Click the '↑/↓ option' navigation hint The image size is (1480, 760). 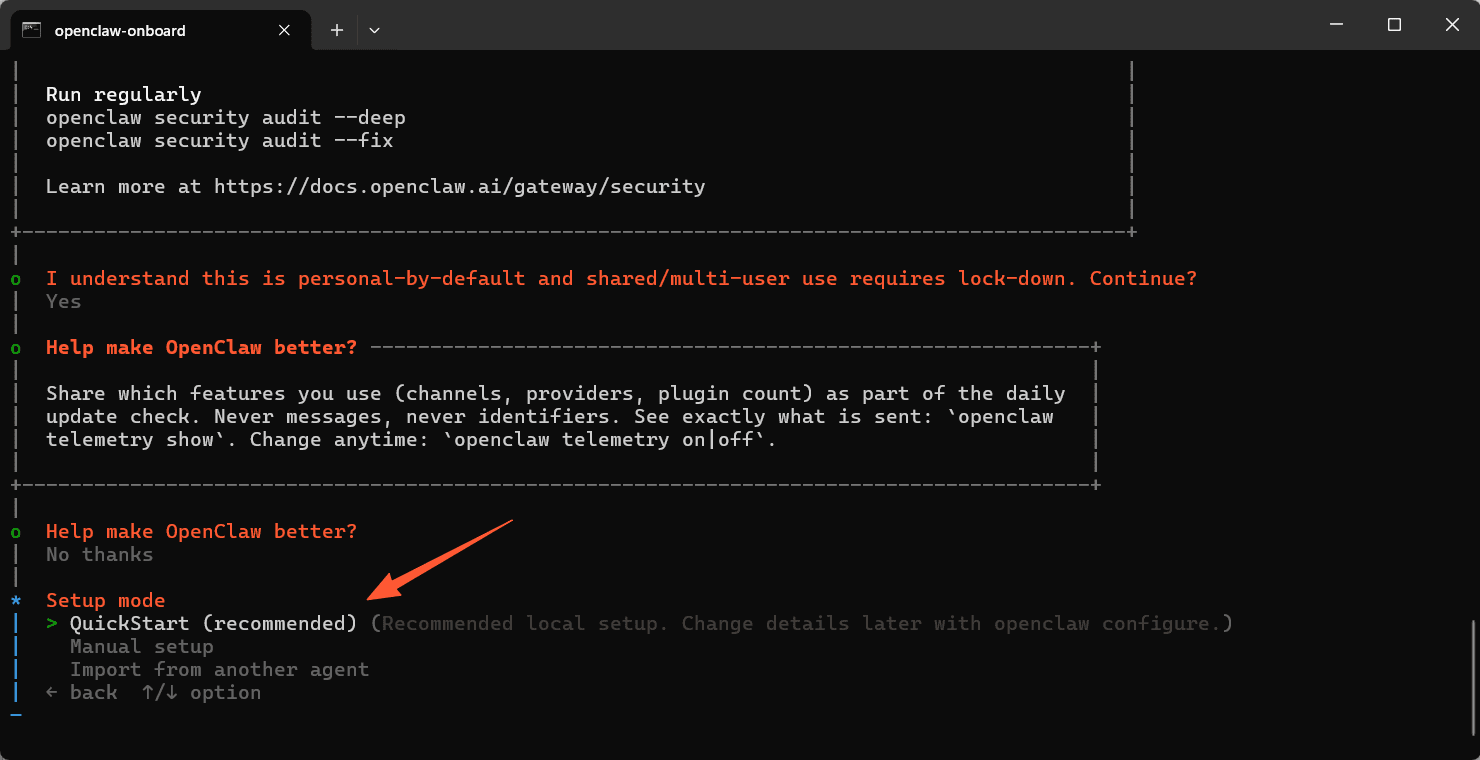click(202, 693)
